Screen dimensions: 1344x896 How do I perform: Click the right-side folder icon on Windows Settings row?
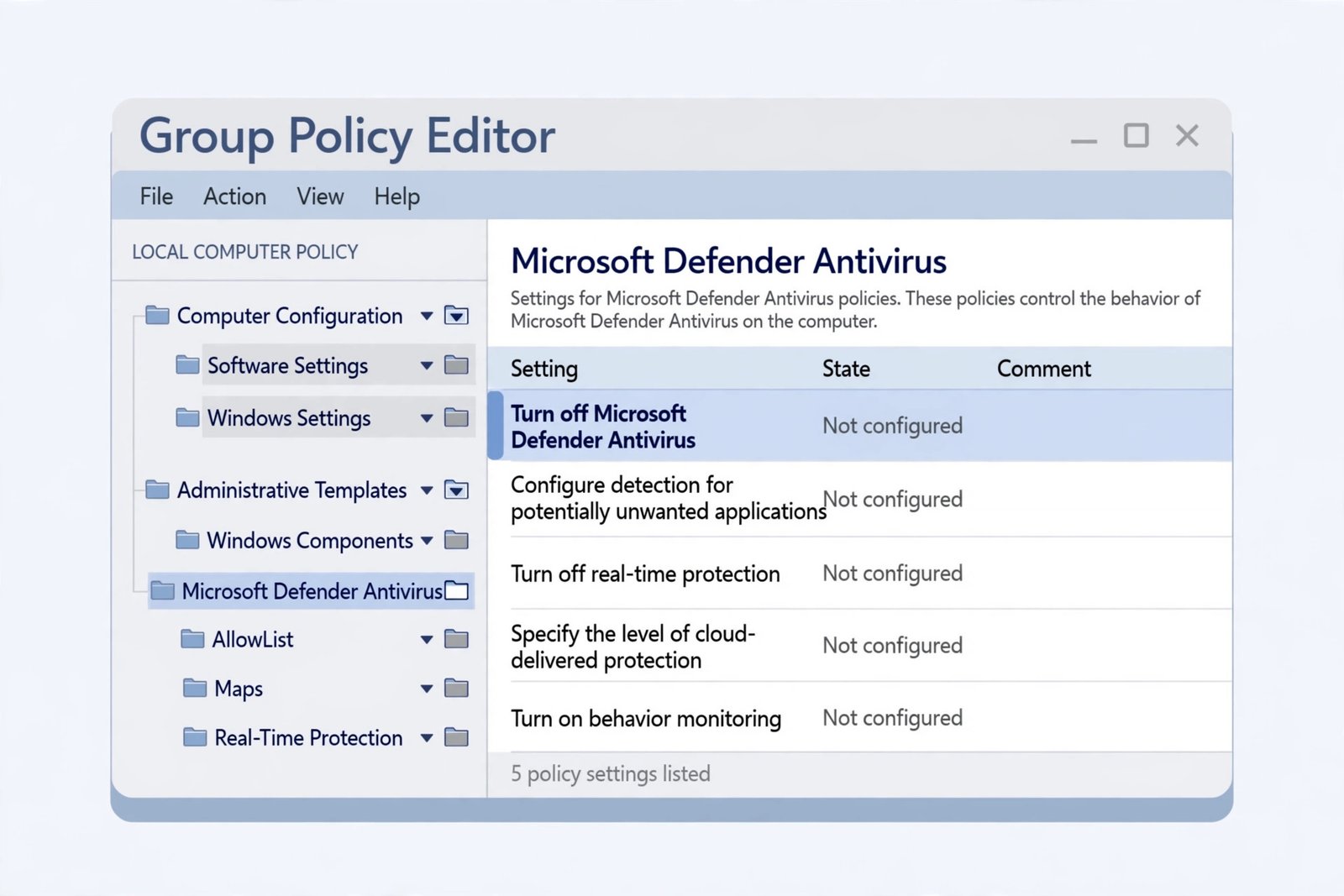coord(456,417)
